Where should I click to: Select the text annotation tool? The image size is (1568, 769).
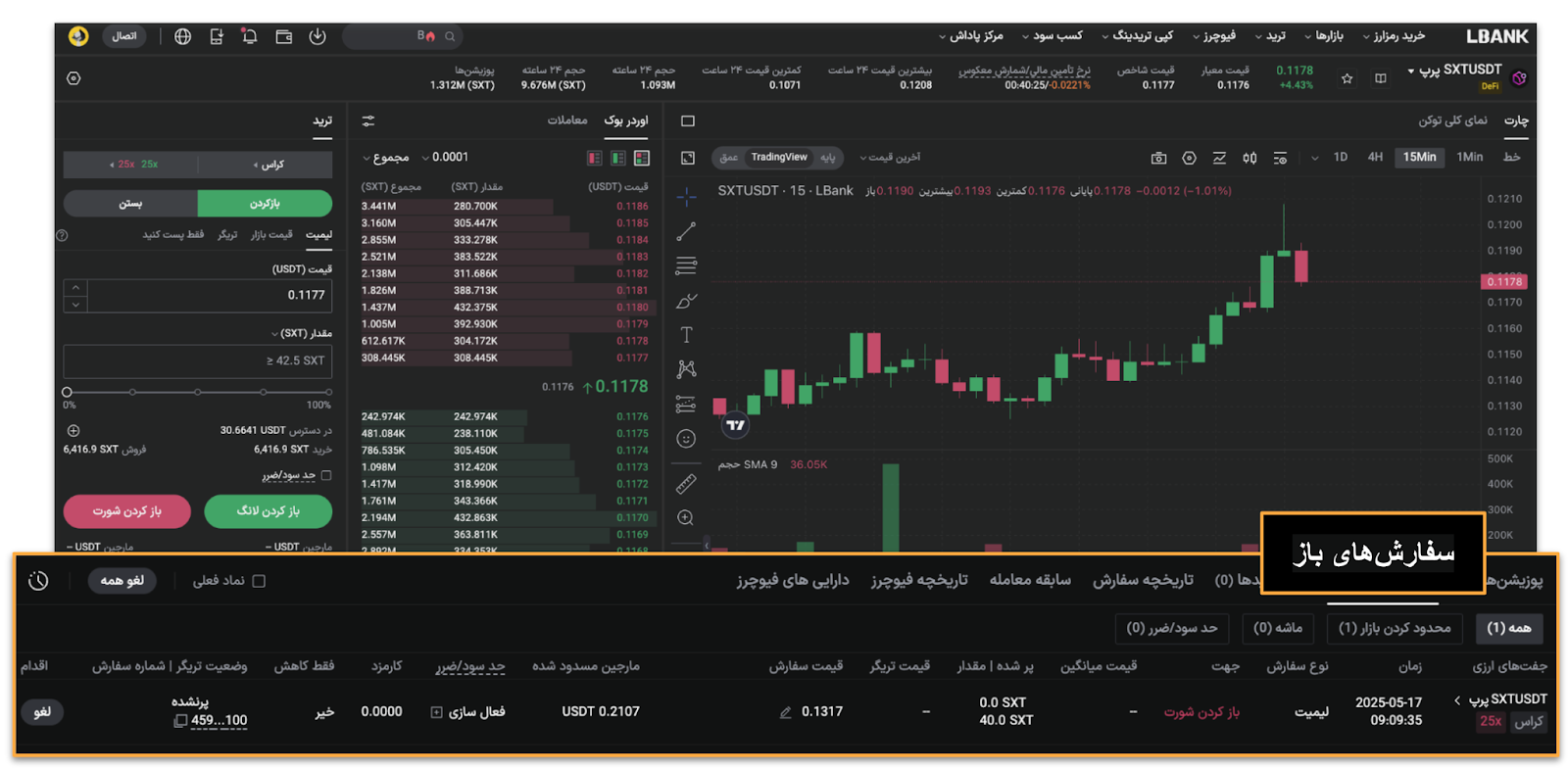coord(686,335)
